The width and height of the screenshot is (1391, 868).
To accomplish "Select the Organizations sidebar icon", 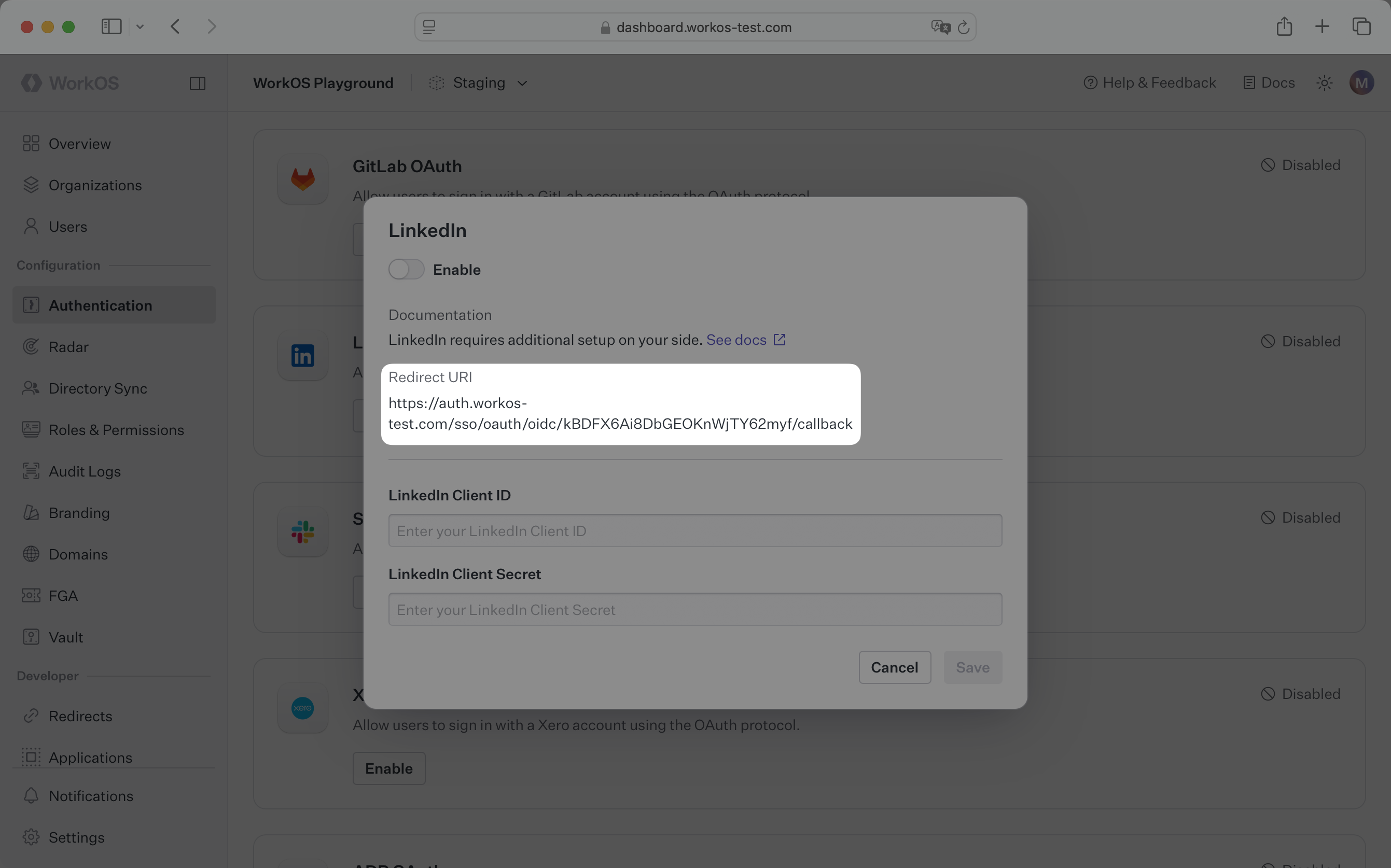I will (31, 185).
